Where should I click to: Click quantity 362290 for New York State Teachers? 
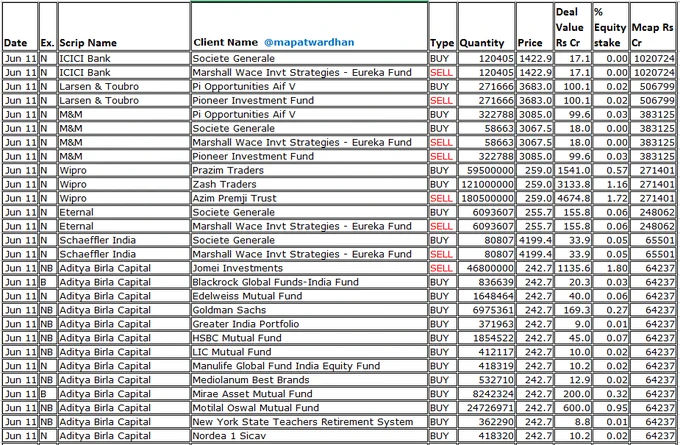click(486, 422)
